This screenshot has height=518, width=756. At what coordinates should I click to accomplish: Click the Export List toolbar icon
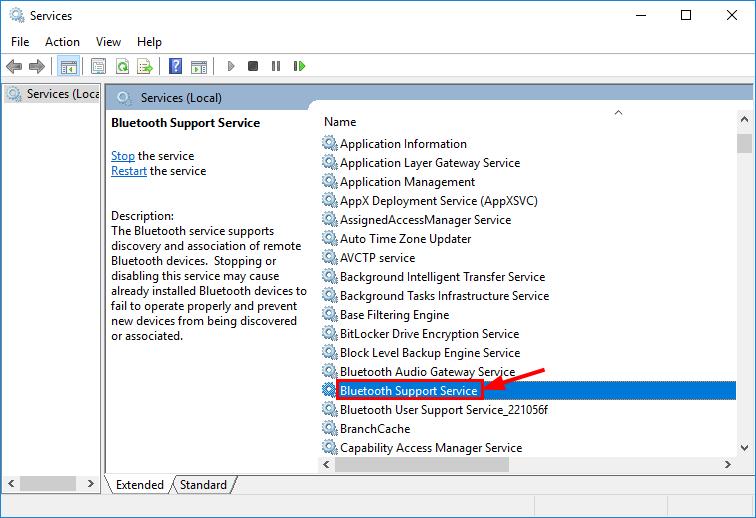(x=145, y=66)
